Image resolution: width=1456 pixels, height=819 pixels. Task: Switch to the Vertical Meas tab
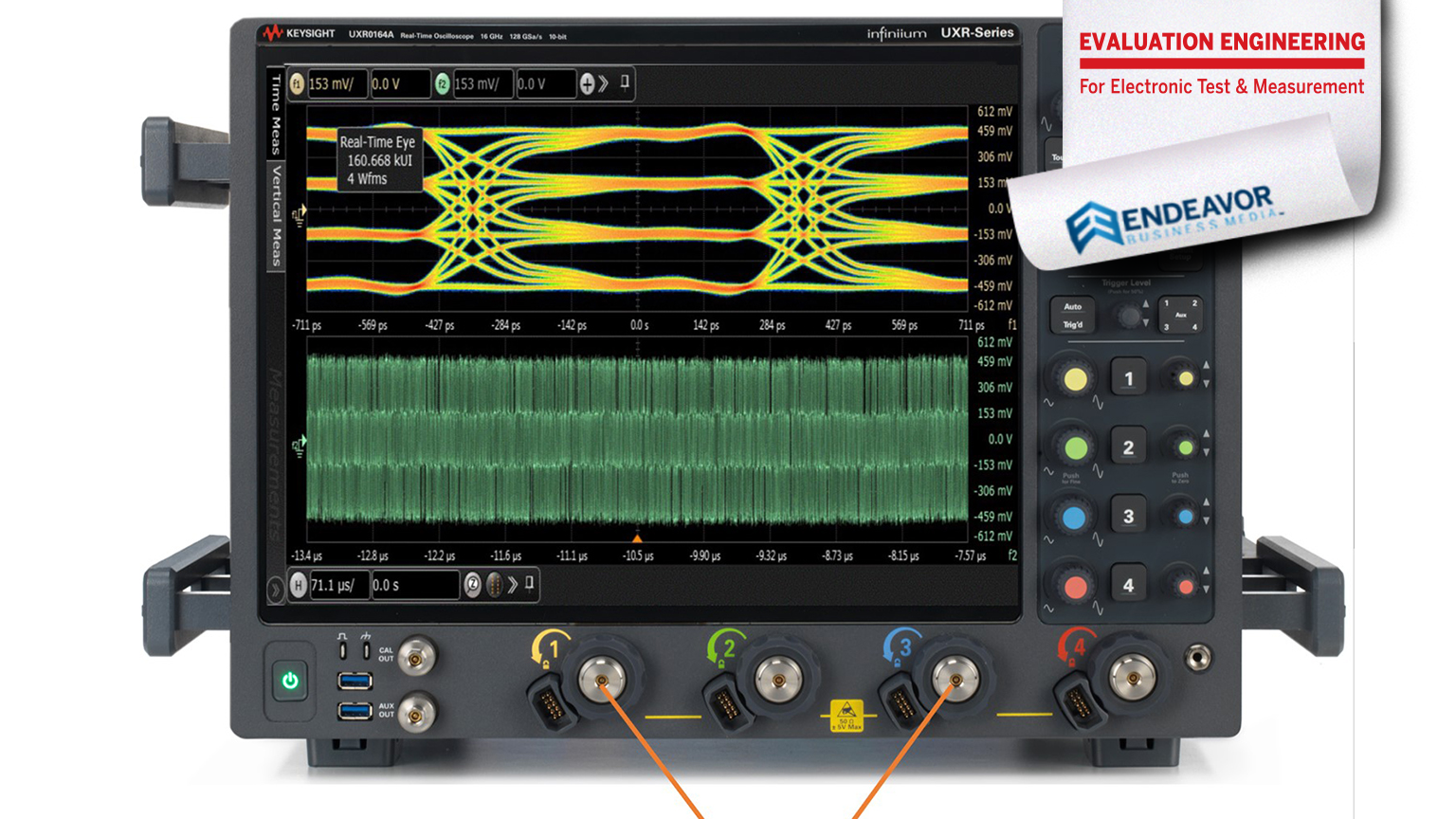point(274,213)
